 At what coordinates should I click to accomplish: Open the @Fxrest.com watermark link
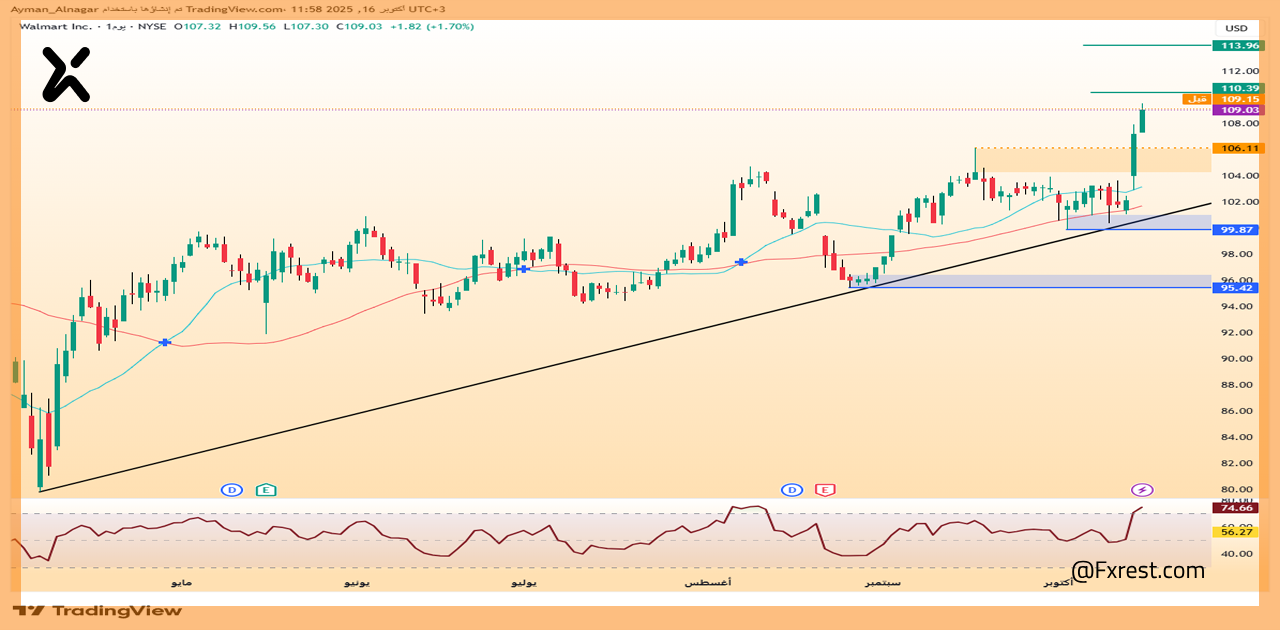[x=1138, y=571]
